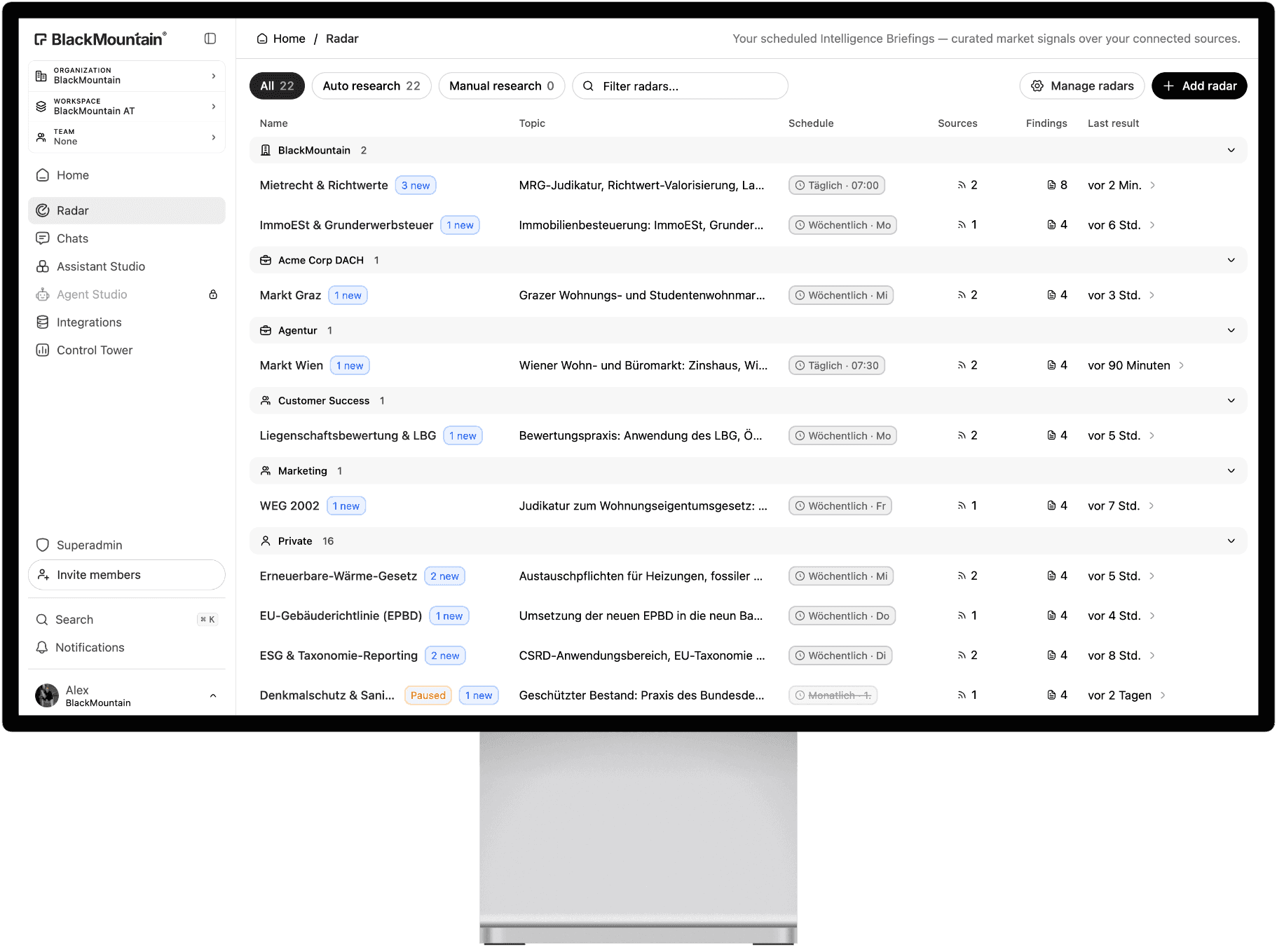Expand the Organization BlackMountain selector

click(x=127, y=76)
